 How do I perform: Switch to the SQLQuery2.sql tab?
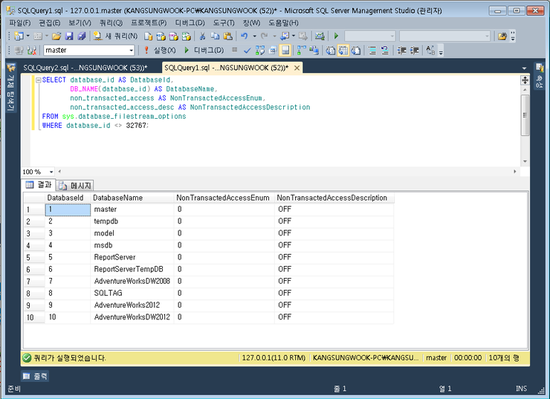[x=85, y=68]
